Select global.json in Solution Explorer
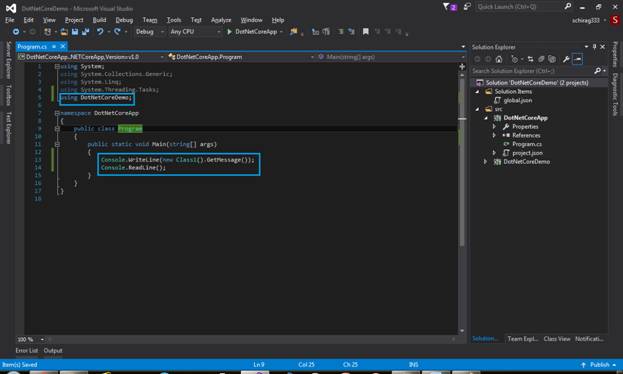This screenshot has height=374, width=623. point(517,100)
